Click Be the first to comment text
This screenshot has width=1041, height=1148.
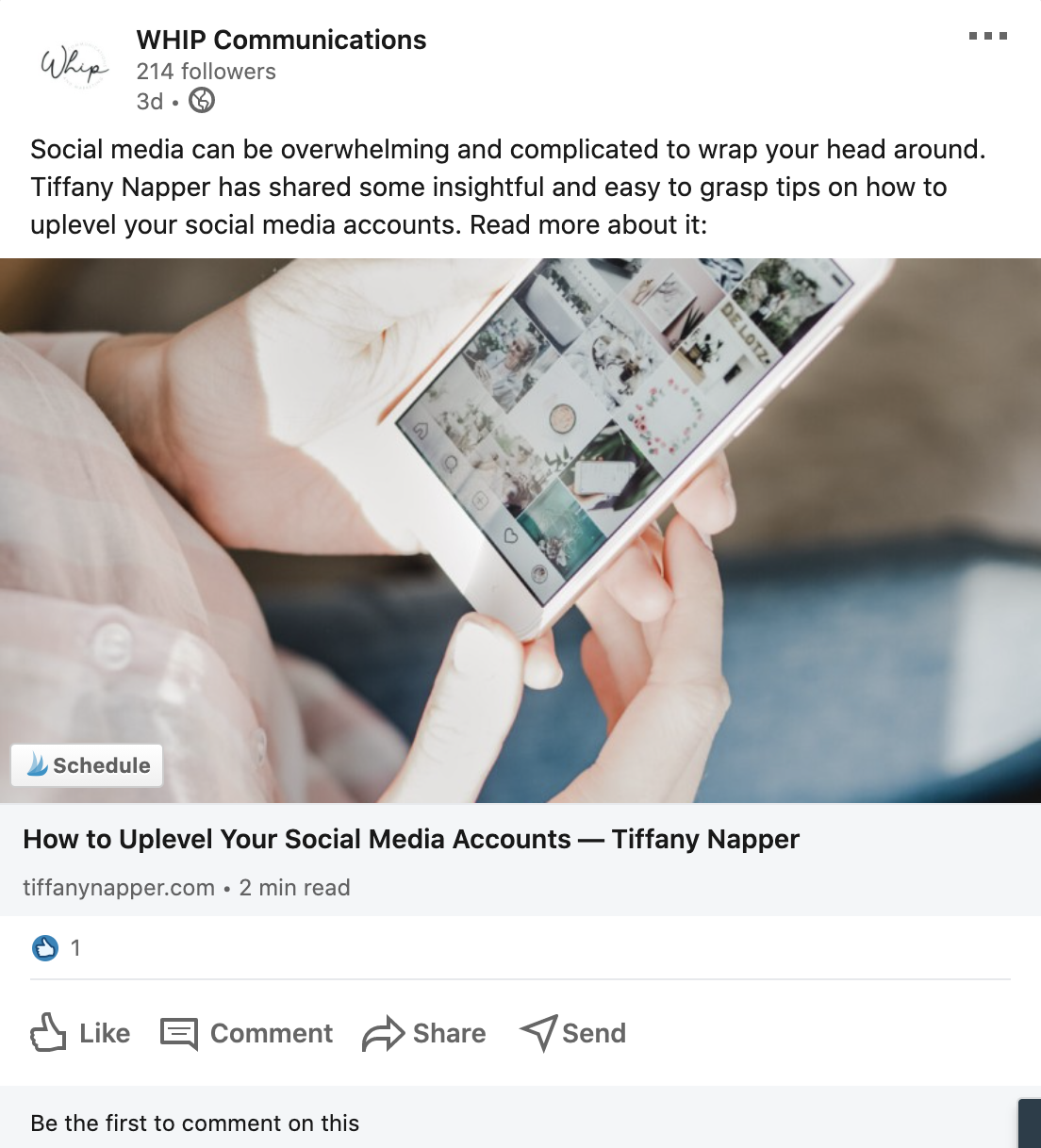click(195, 1123)
